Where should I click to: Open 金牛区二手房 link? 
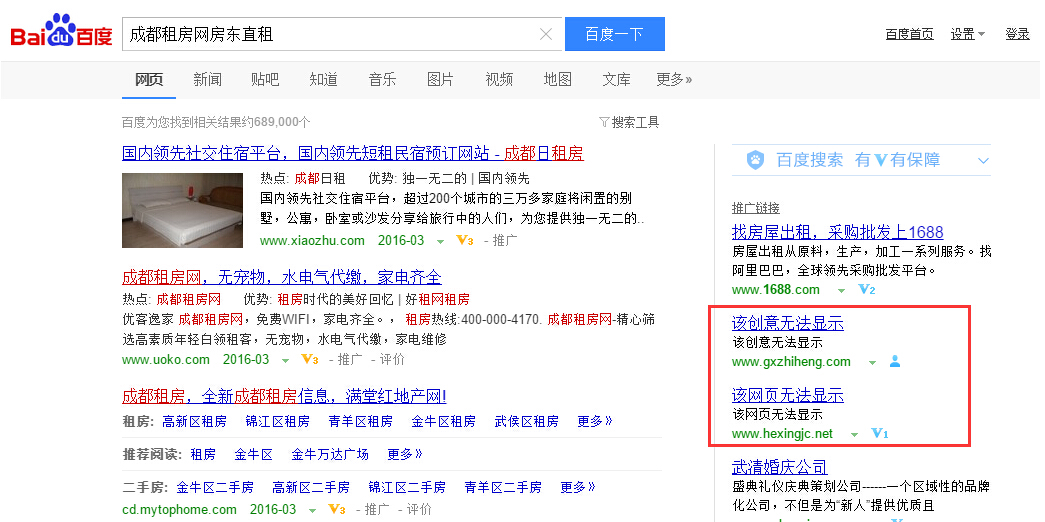tap(215, 487)
